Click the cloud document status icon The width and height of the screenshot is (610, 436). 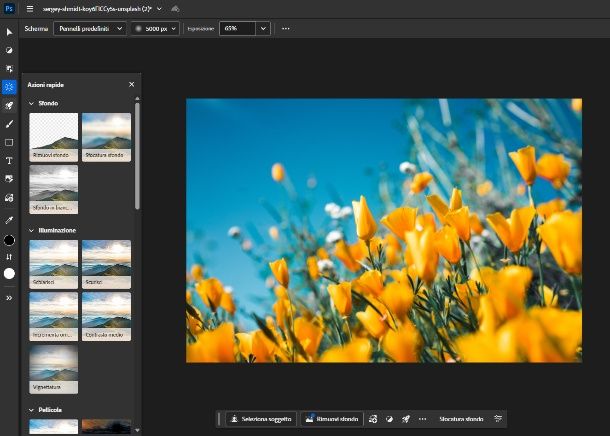pyautogui.click(x=175, y=9)
